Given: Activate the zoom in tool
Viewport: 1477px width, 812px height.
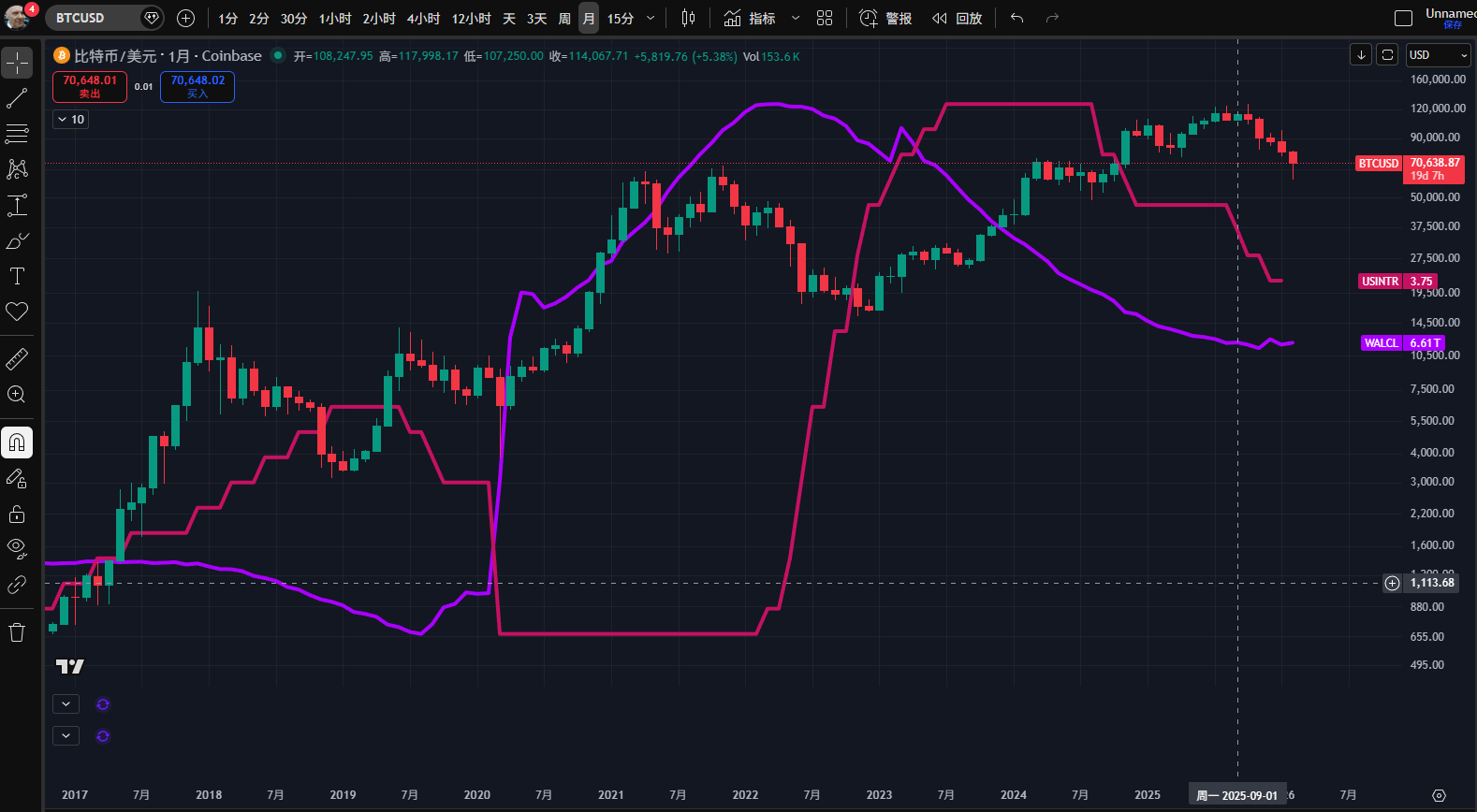Looking at the screenshot, I should click(x=17, y=395).
